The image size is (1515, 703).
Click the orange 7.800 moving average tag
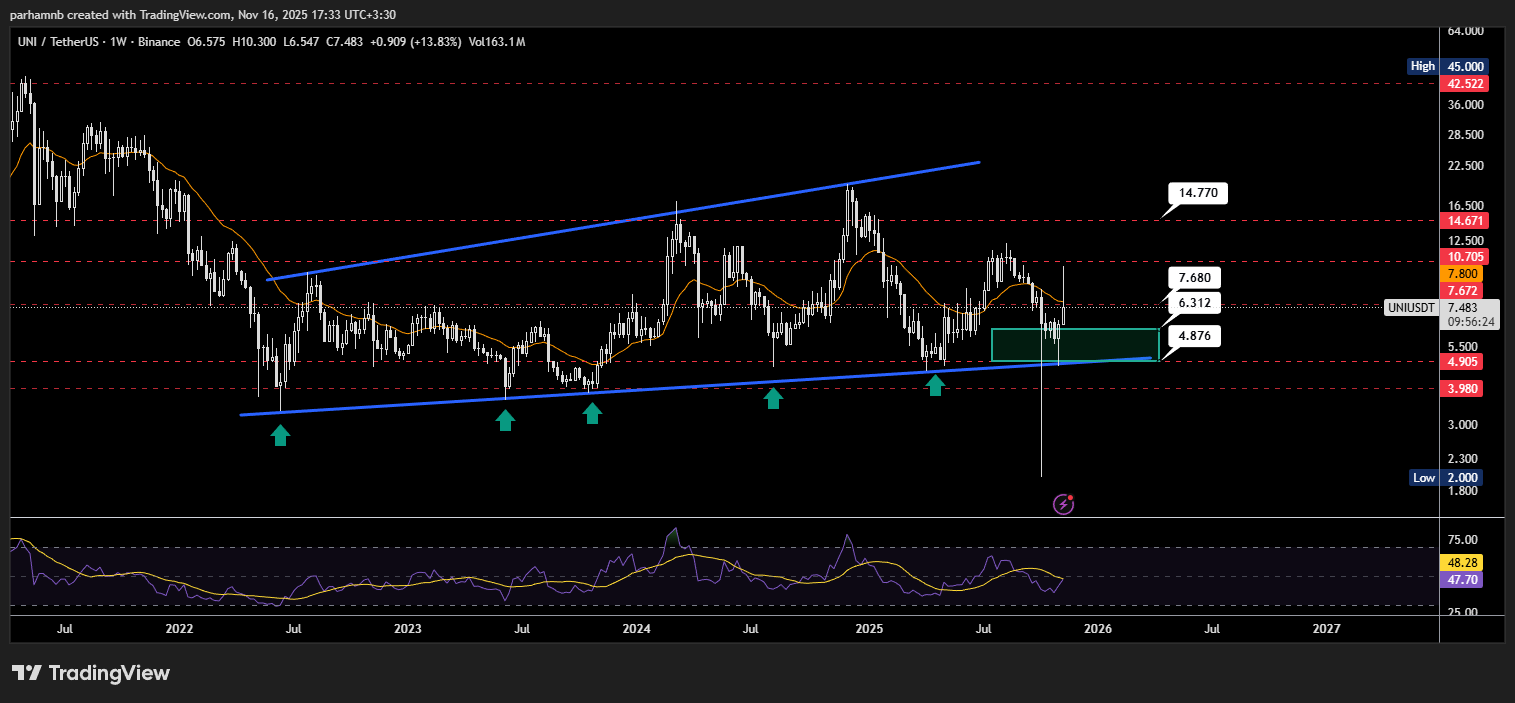1460,273
